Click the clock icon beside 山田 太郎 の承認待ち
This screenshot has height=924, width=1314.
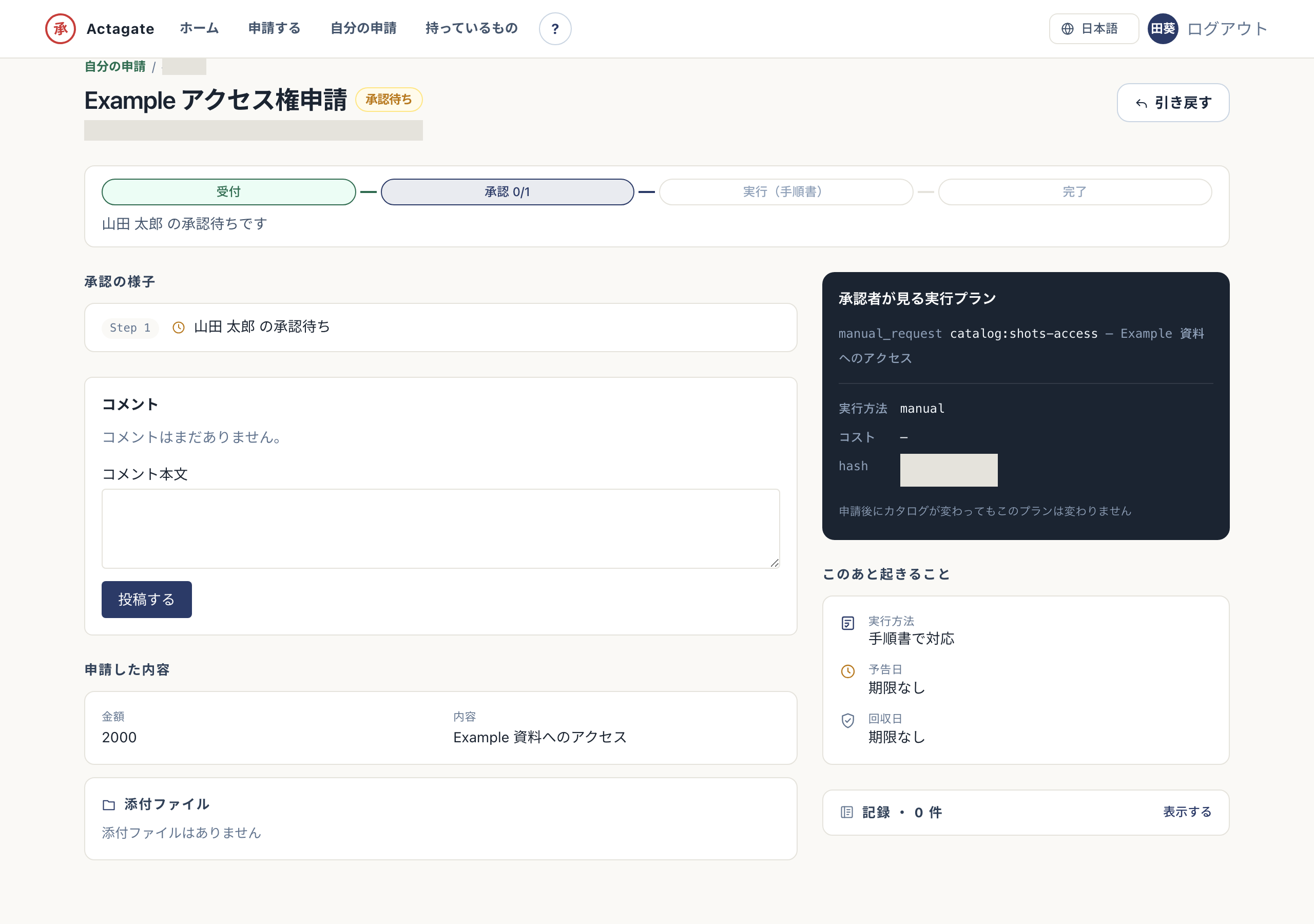[x=179, y=328]
